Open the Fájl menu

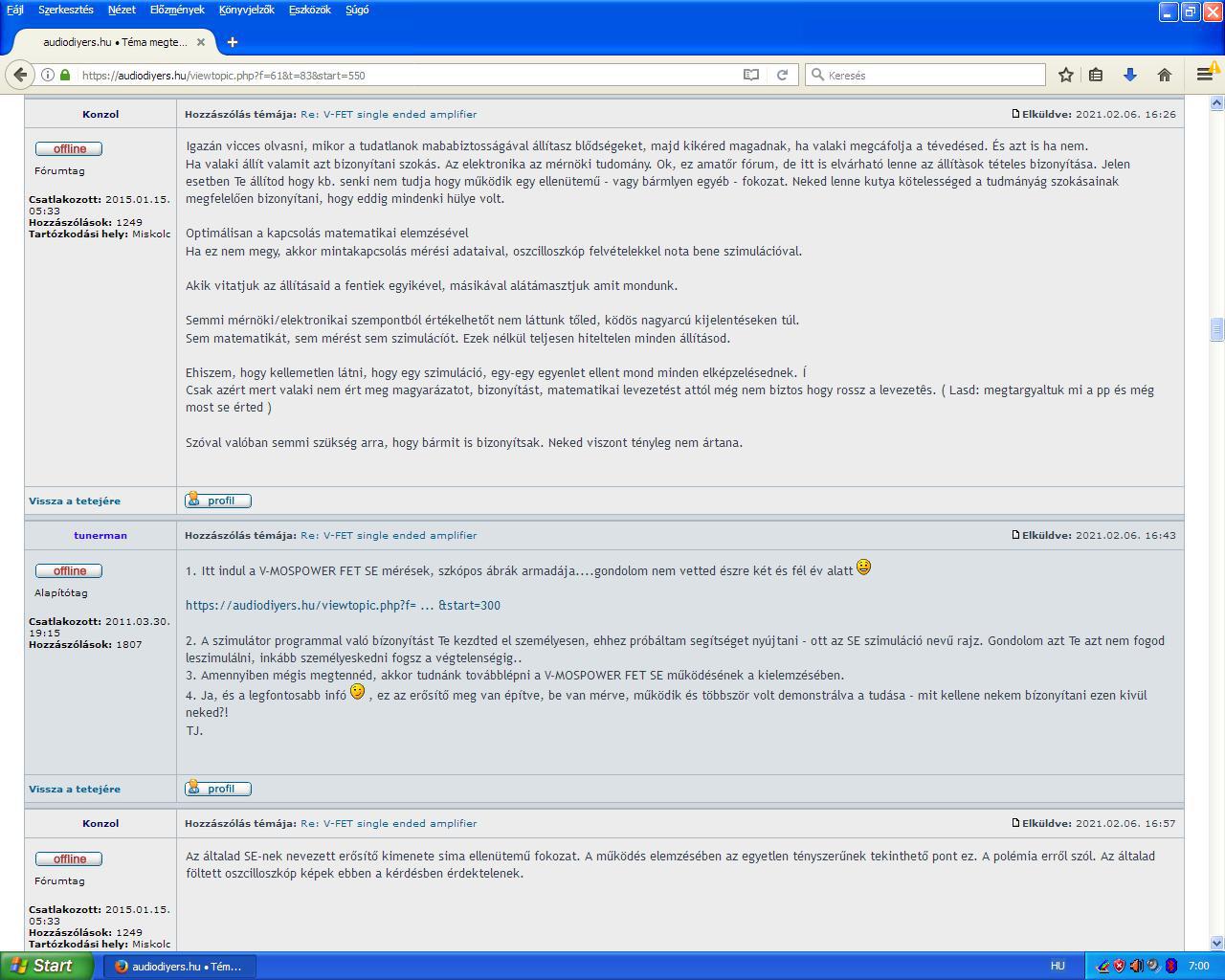click(15, 10)
